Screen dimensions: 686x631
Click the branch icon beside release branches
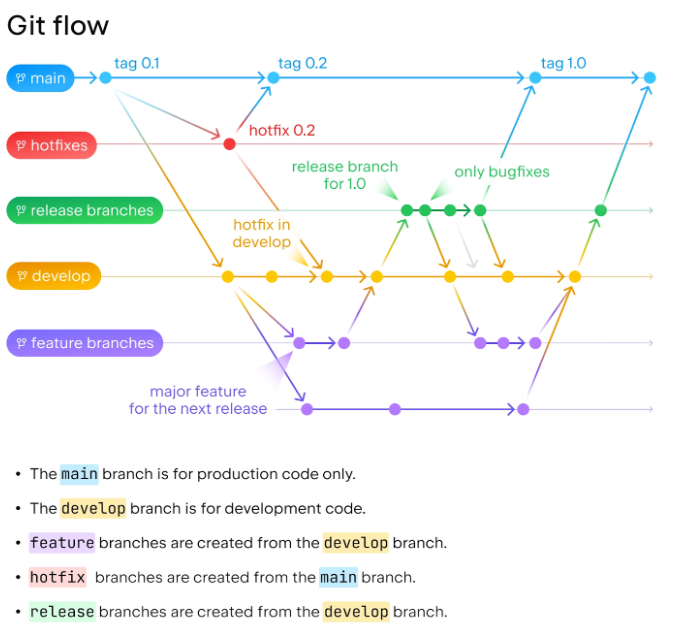pos(20,210)
